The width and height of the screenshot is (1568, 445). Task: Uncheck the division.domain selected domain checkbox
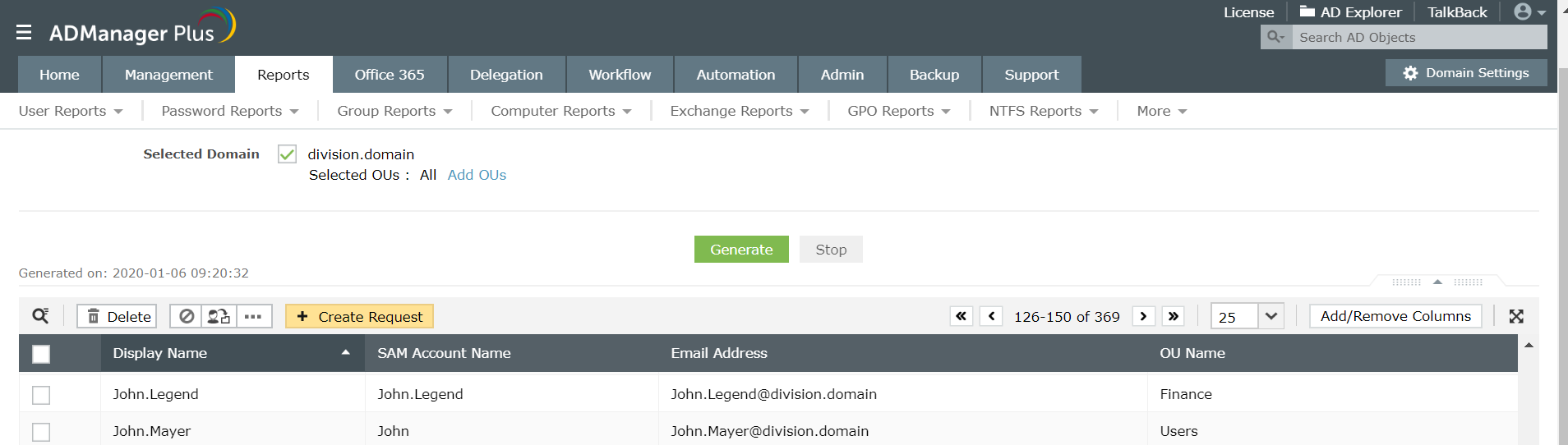[287, 154]
